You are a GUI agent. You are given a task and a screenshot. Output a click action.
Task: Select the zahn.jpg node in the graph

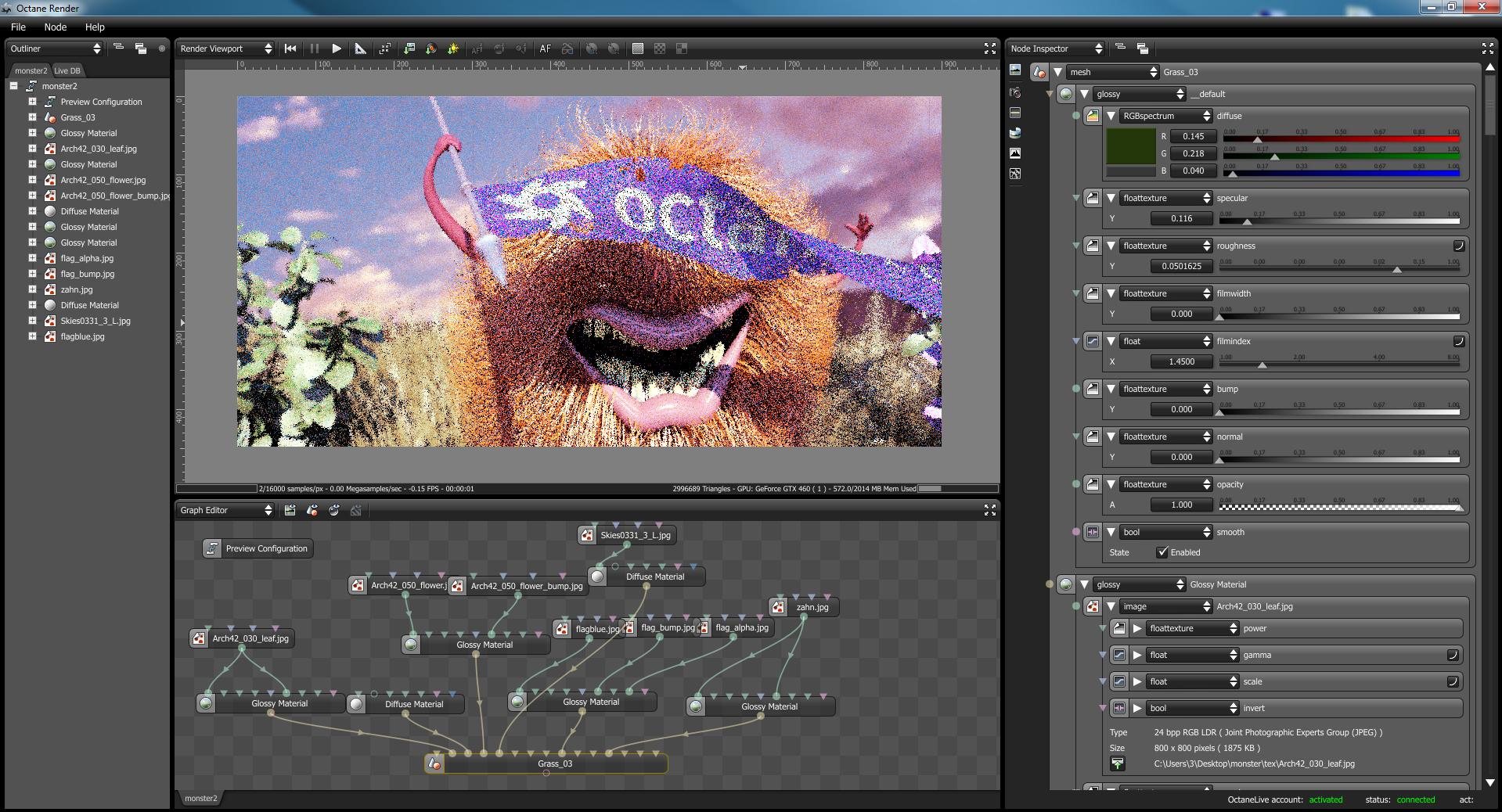[x=805, y=607]
